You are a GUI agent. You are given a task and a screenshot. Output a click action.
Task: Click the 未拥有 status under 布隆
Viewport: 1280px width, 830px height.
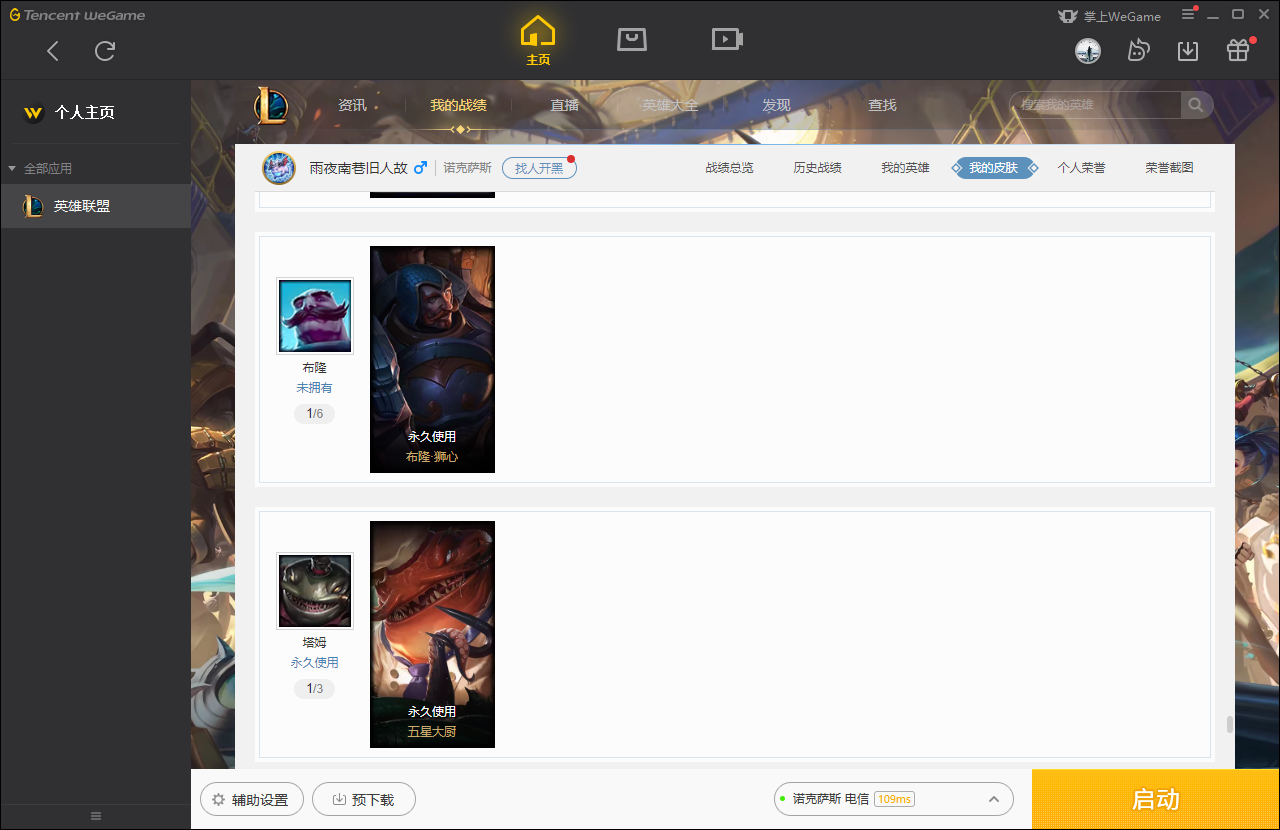pyautogui.click(x=314, y=388)
